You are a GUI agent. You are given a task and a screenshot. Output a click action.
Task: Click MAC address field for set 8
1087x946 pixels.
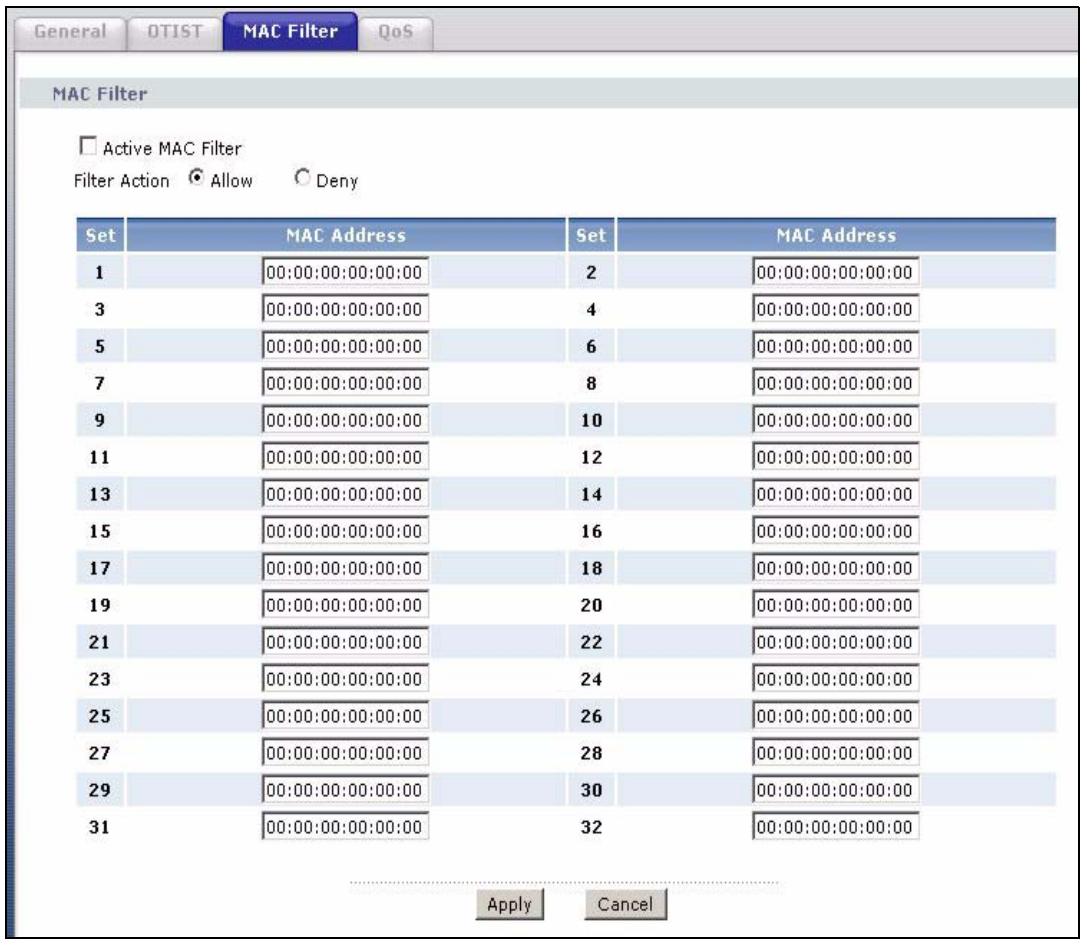point(835,383)
